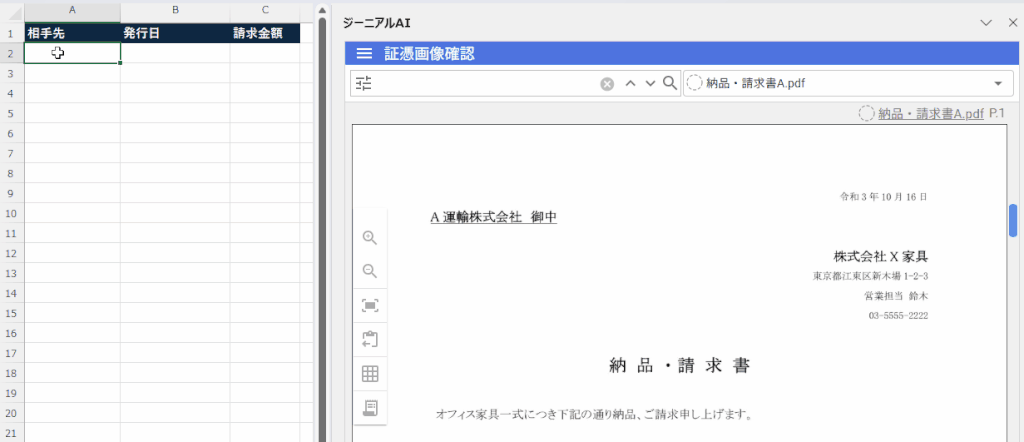This screenshot has width=1024, height=442.
Task: Click the date 令和3年10月16日 in document
Action: [884, 196]
